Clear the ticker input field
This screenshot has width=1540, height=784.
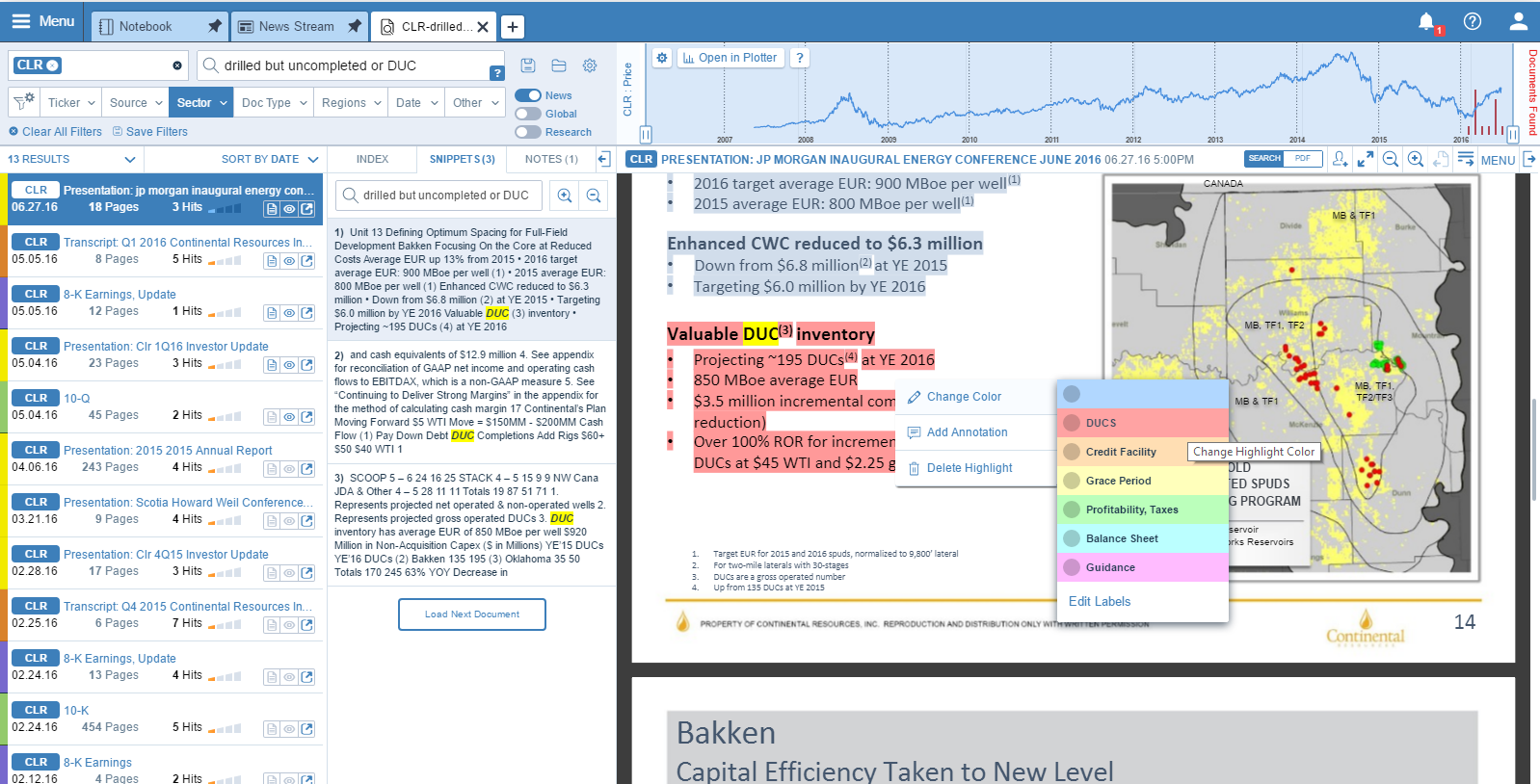point(177,65)
